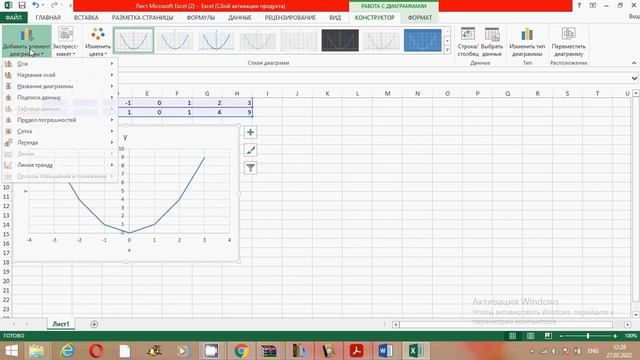Switch to the РЕЦЕНЗИРОВАНИЕ tab
The width and height of the screenshot is (640, 360).
coord(290,18)
